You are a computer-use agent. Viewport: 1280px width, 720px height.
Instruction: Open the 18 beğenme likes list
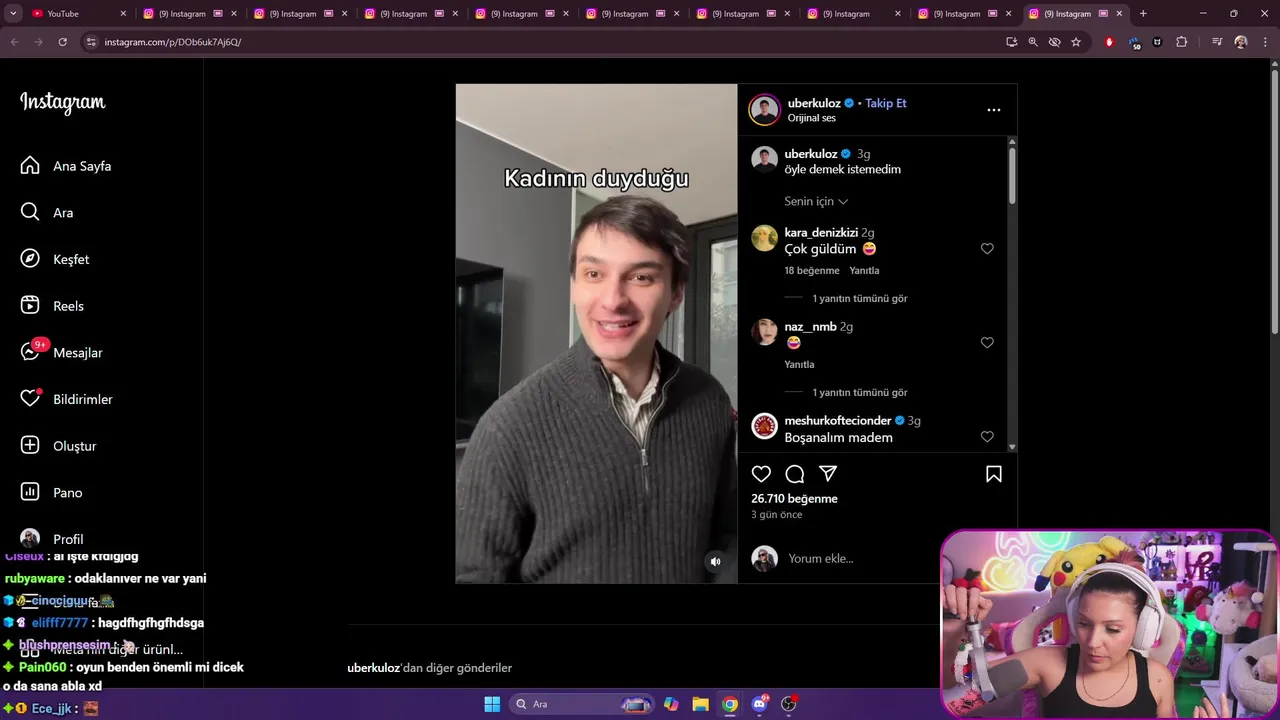click(811, 271)
